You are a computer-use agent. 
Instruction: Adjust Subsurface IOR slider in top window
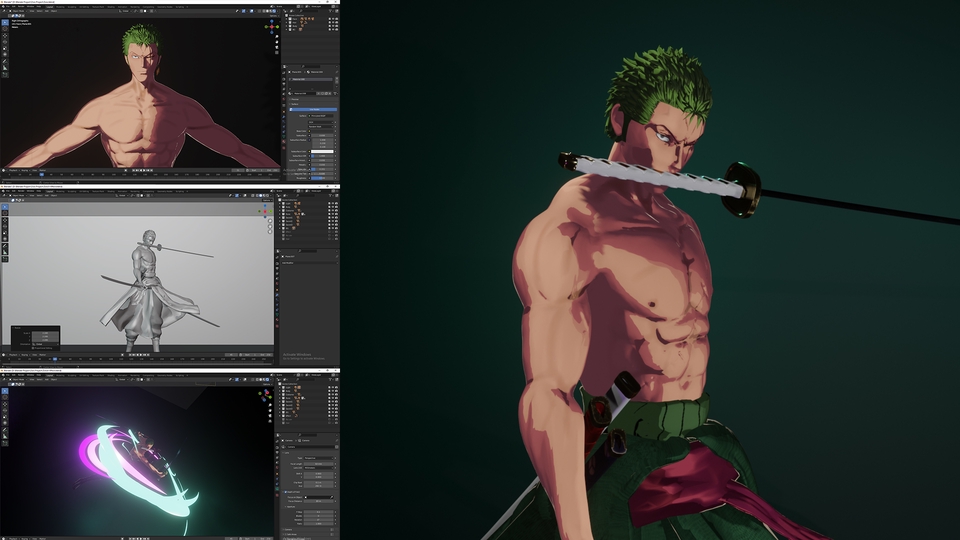pos(322,156)
